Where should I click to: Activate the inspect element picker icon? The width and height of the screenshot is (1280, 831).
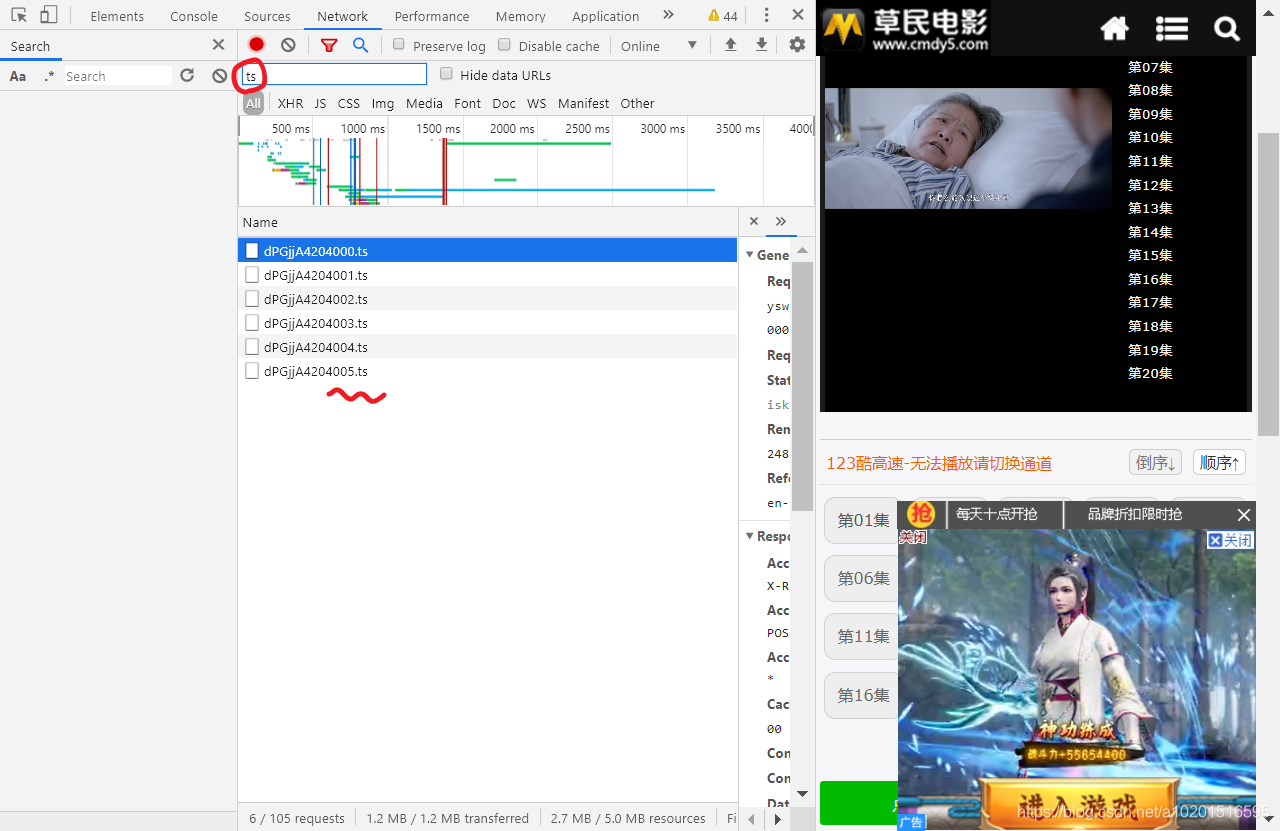[x=19, y=15]
